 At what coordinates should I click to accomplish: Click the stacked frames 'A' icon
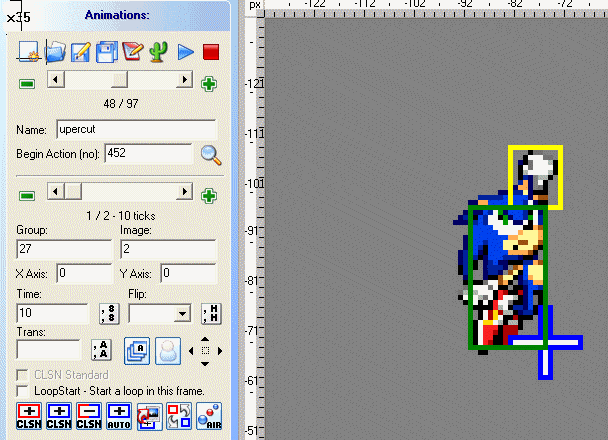pos(137,351)
